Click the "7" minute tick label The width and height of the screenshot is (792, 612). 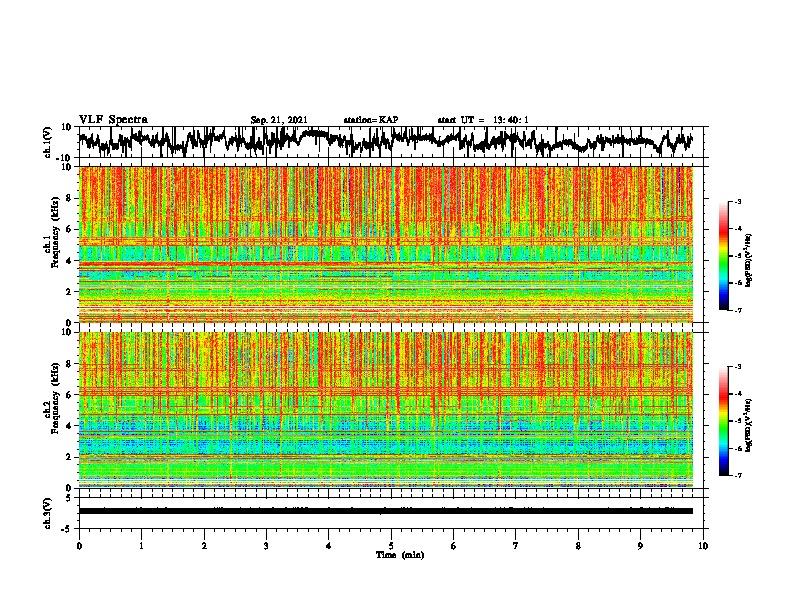516,546
